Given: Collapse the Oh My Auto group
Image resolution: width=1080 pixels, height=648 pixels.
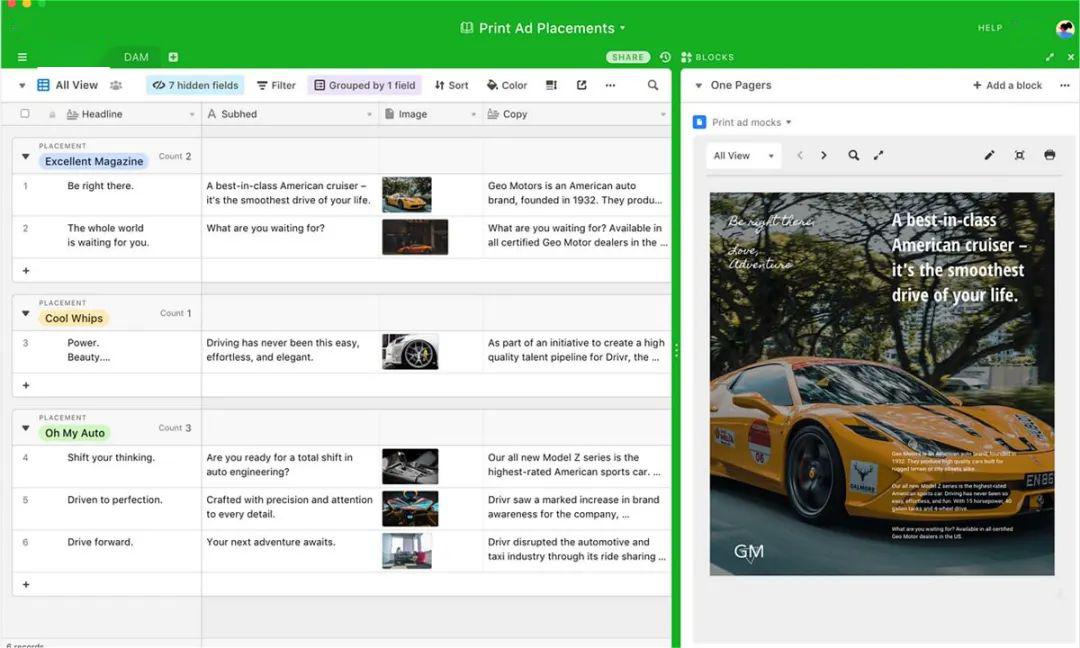Looking at the screenshot, I should pos(25,428).
